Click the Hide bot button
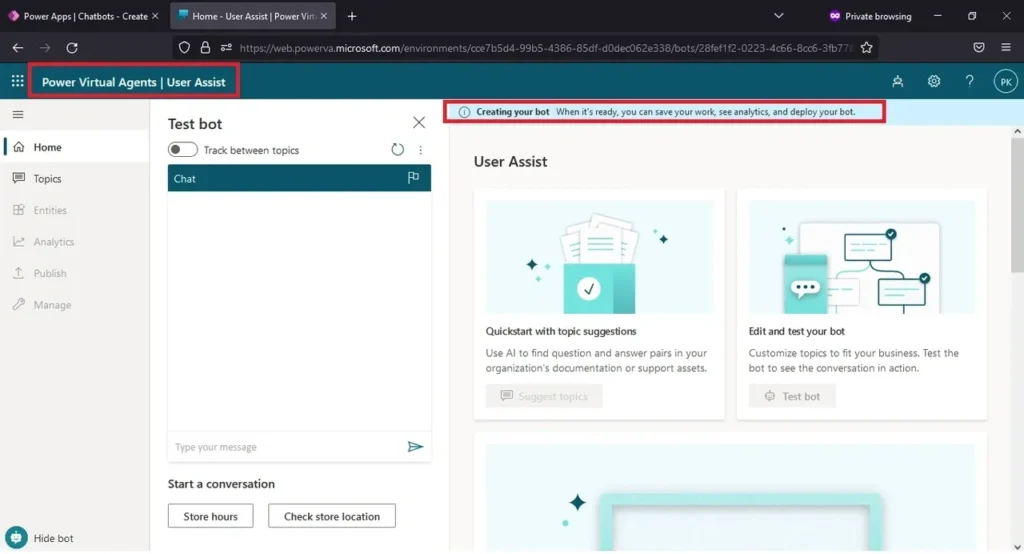Viewport: 1024px width, 554px height. (40, 538)
